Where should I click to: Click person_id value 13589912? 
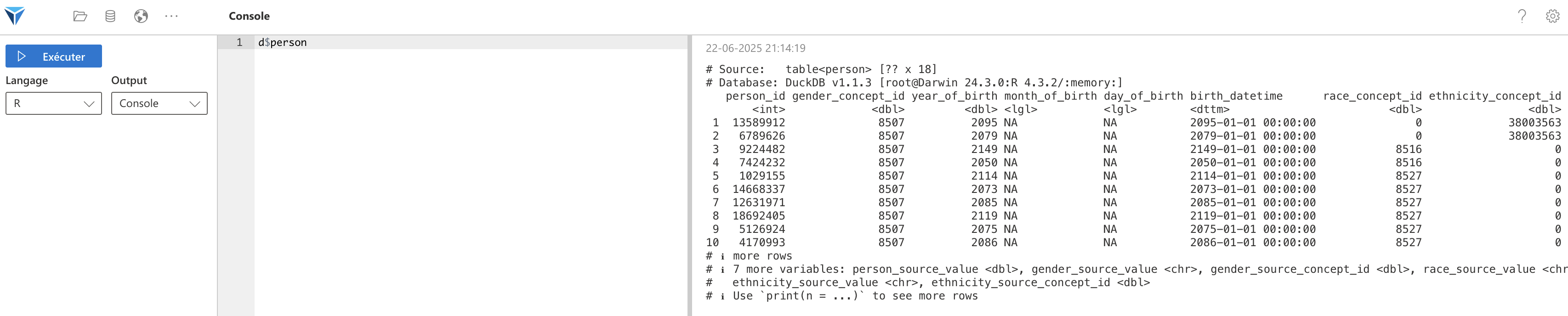[758, 122]
